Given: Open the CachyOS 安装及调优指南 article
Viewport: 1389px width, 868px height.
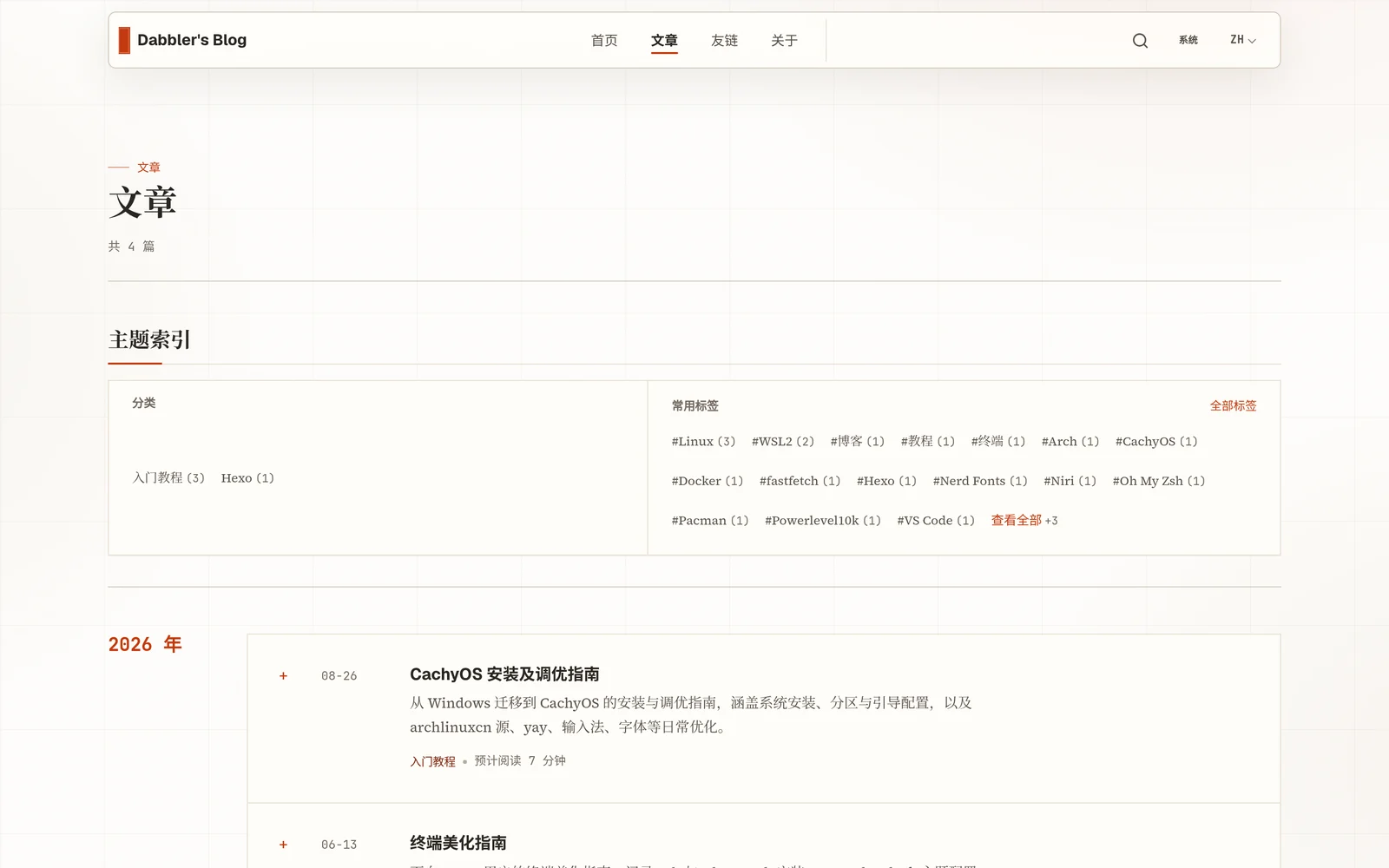Looking at the screenshot, I should coord(504,674).
